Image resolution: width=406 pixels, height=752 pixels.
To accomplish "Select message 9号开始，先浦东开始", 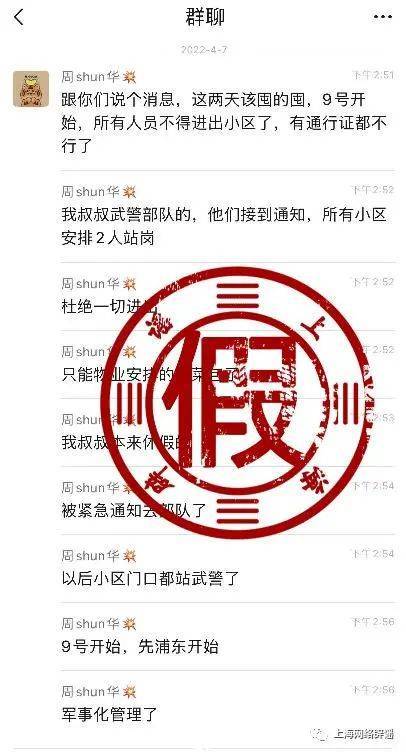I will tap(140, 646).
